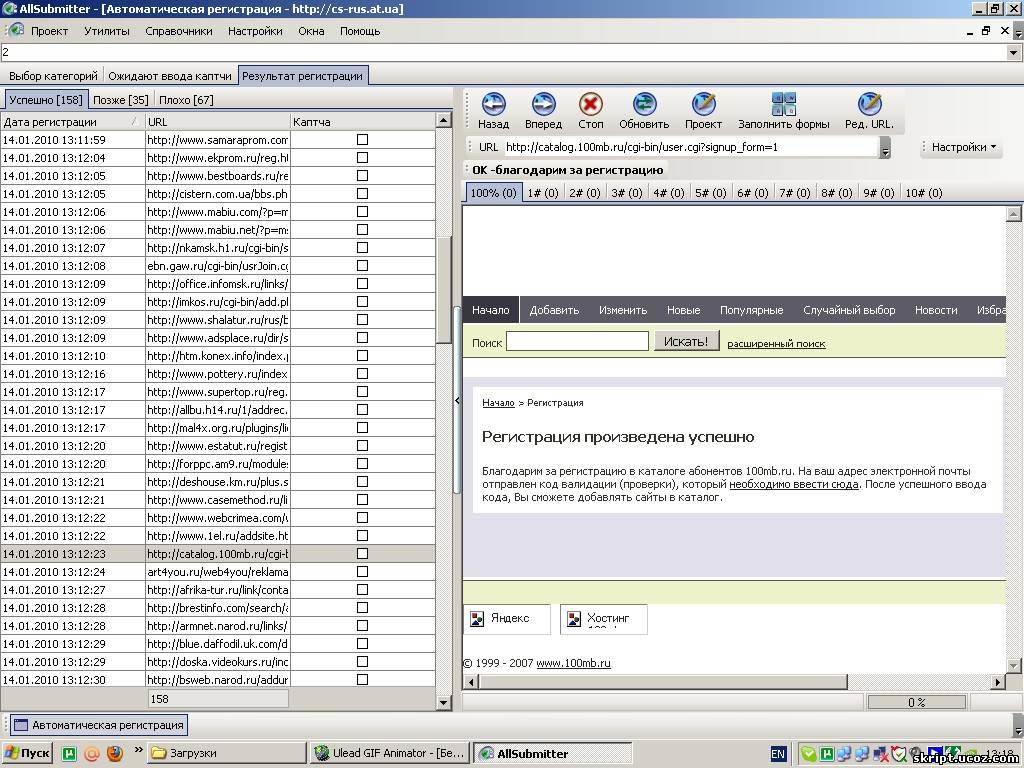Screen dimensions: 1024x768
Task: Expand the URL address dropdown arrow
Action: point(885,148)
